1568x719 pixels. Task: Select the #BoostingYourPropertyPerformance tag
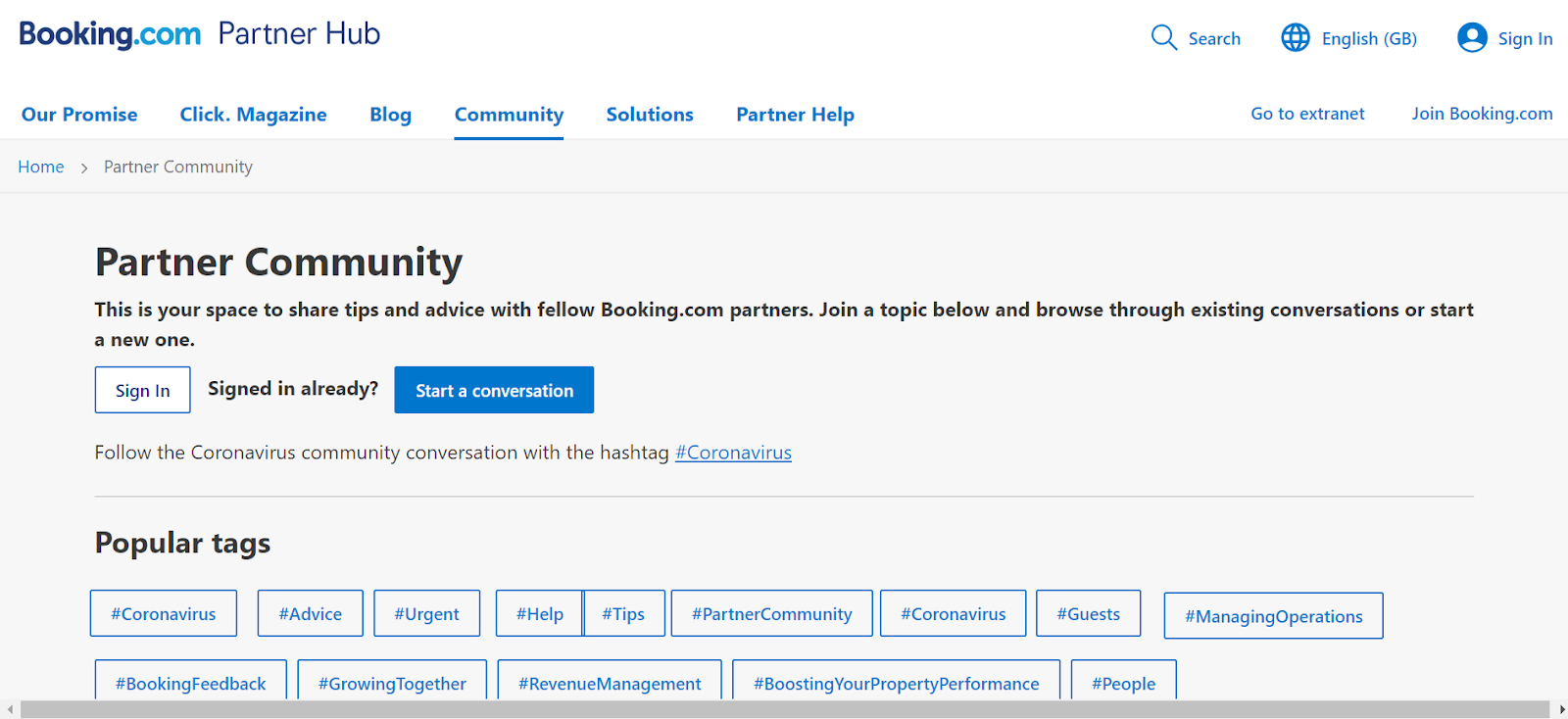click(x=897, y=681)
